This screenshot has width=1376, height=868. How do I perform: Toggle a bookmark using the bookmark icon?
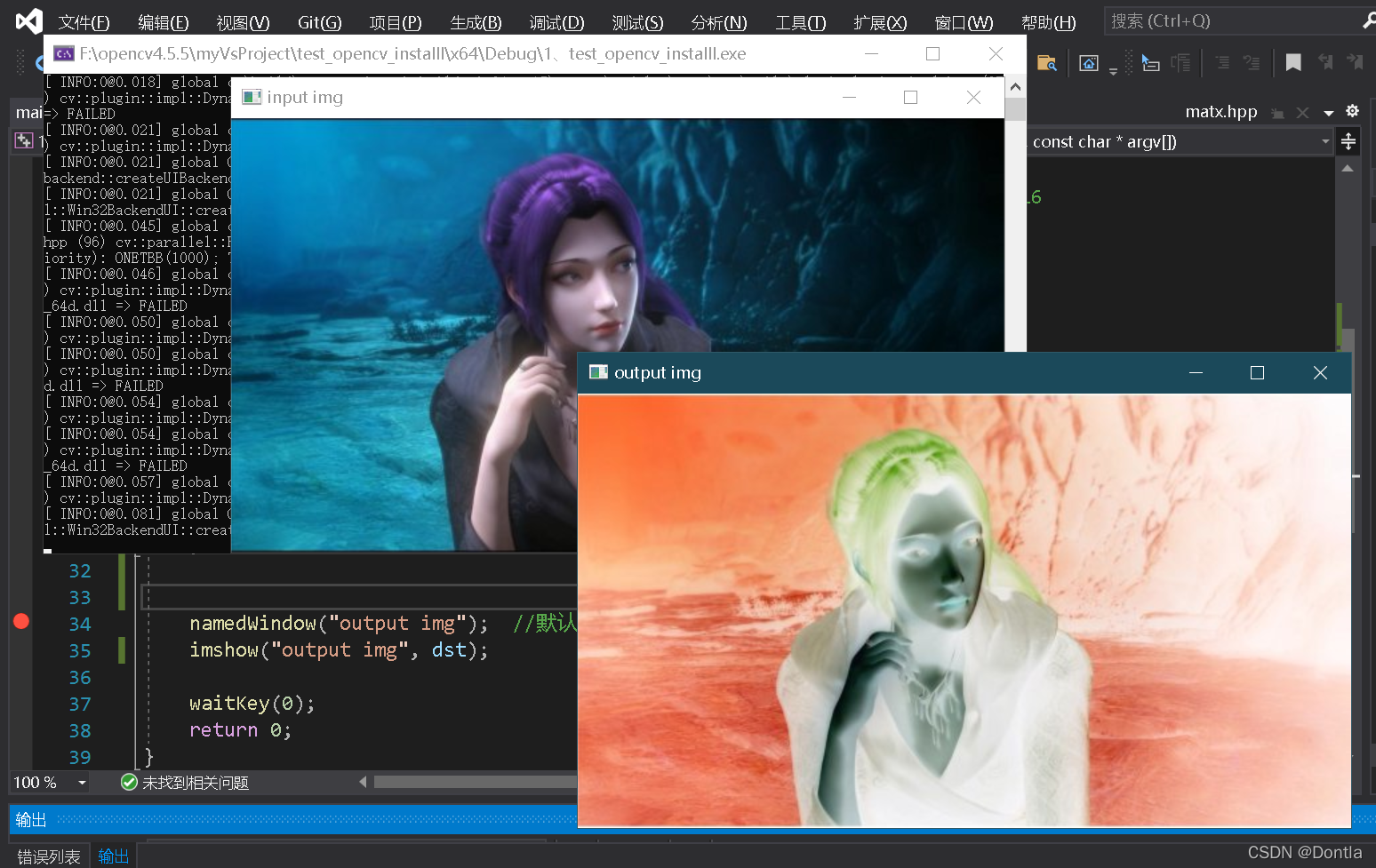coord(1293,62)
